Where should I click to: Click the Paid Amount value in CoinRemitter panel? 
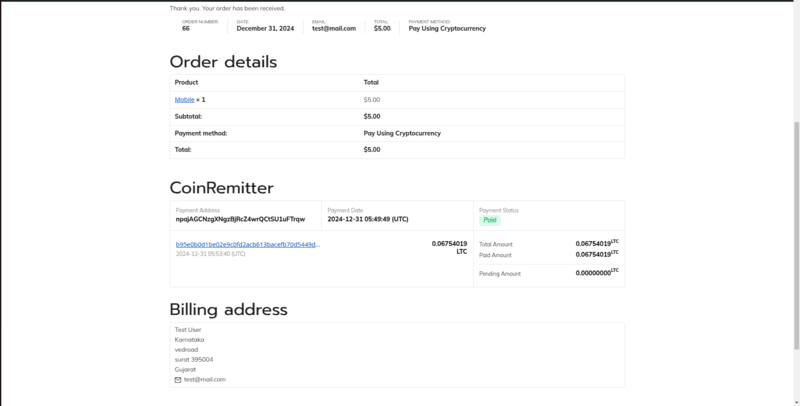point(596,255)
